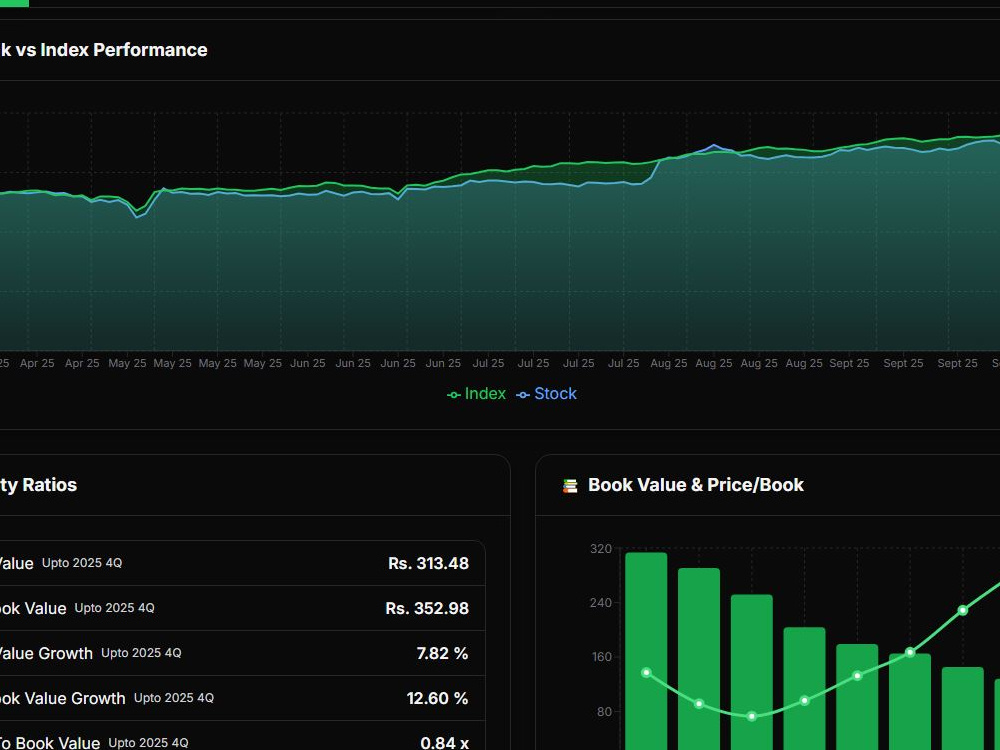
Task: Click the 160 y-axis label
Action: pyautogui.click(x=601, y=657)
